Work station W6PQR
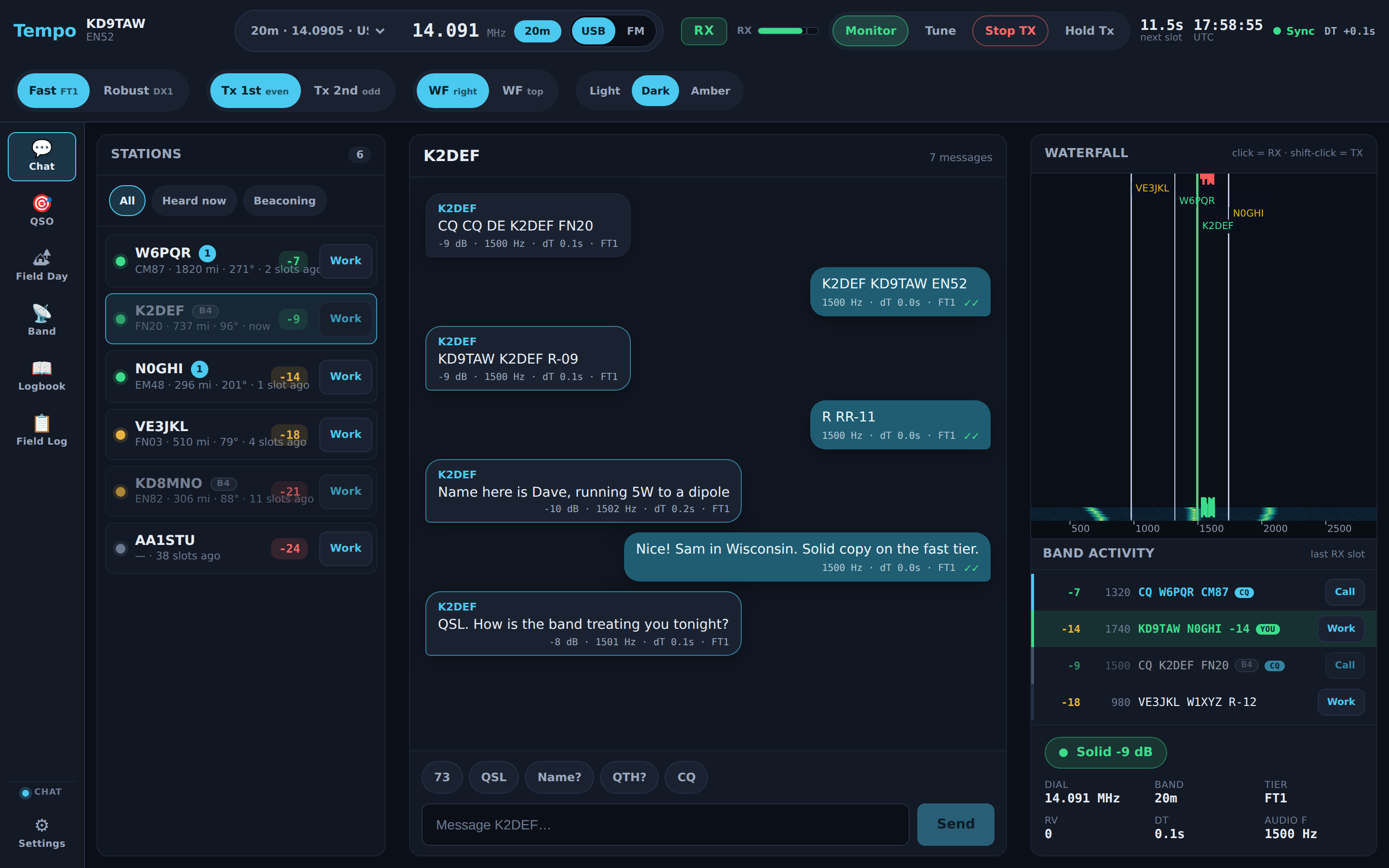The image size is (1389, 868). 345,261
